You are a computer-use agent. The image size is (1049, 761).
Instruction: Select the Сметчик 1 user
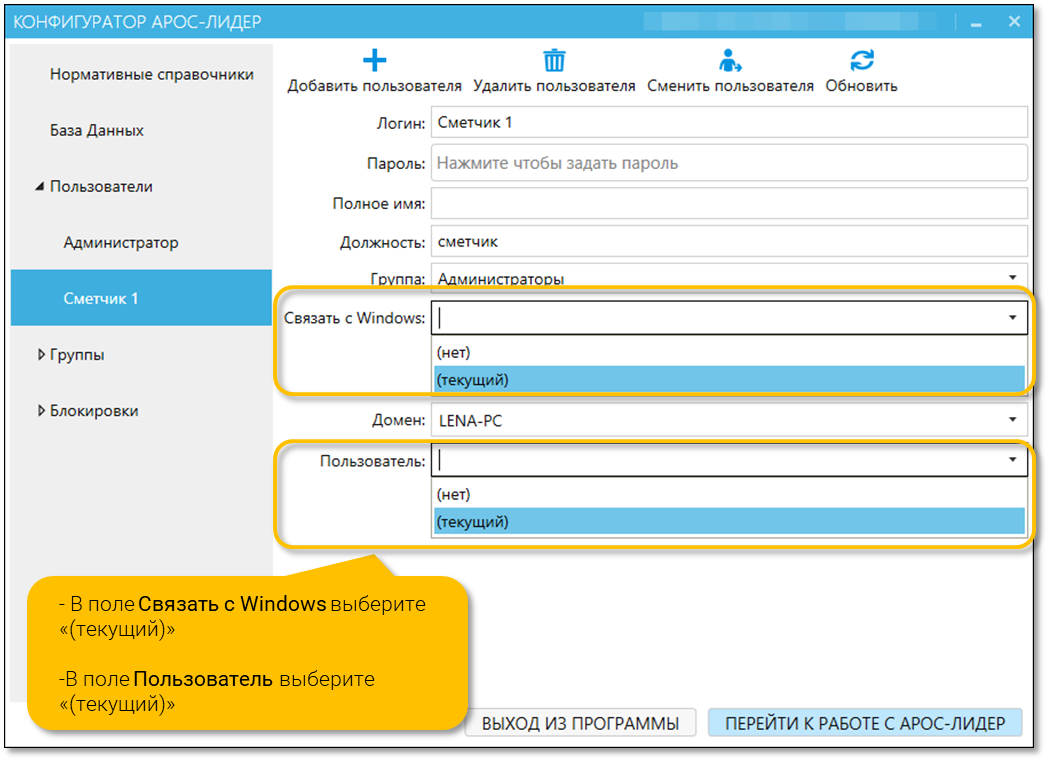(141, 298)
